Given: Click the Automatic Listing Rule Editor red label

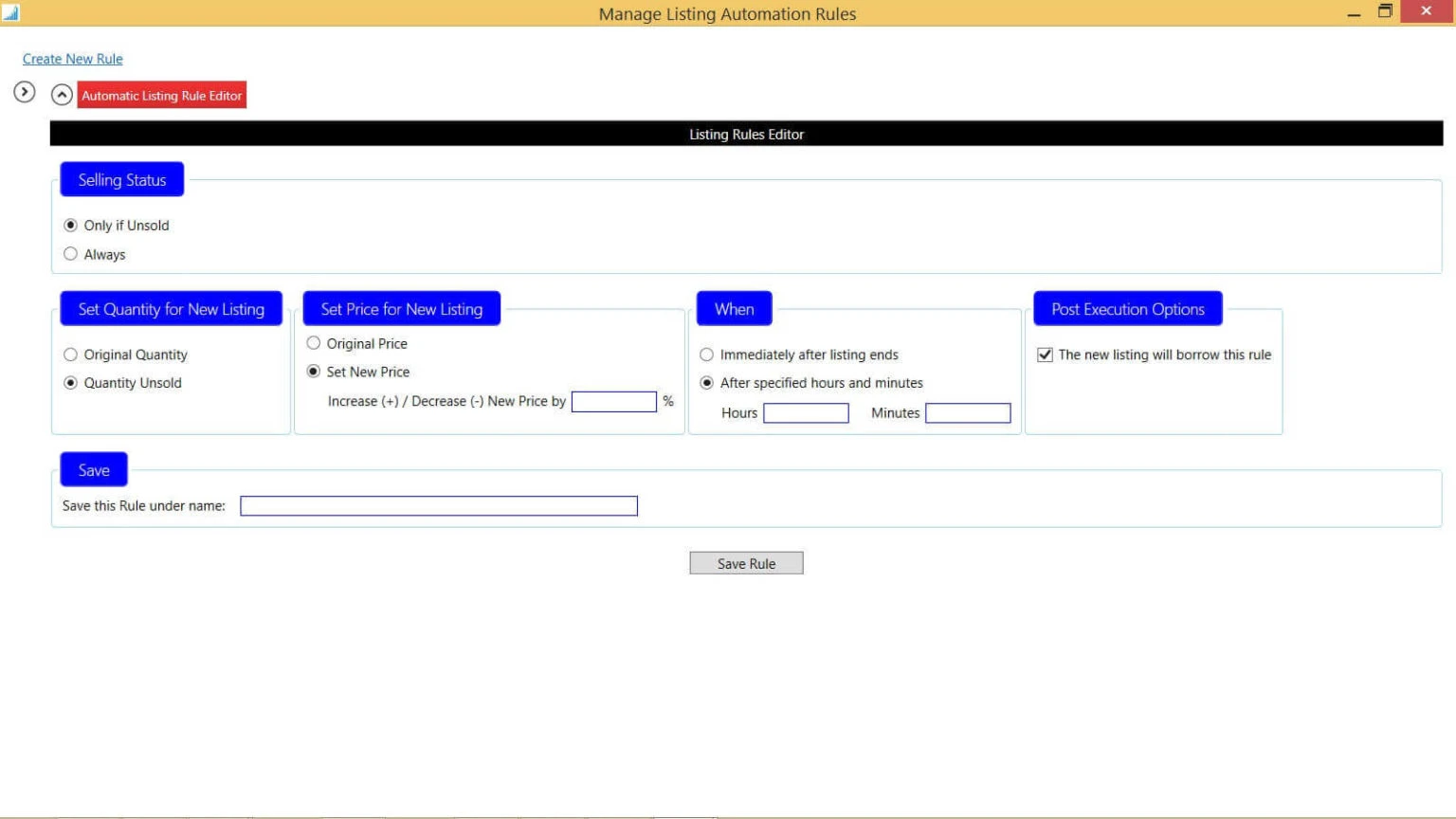Looking at the screenshot, I should [161, 95].
